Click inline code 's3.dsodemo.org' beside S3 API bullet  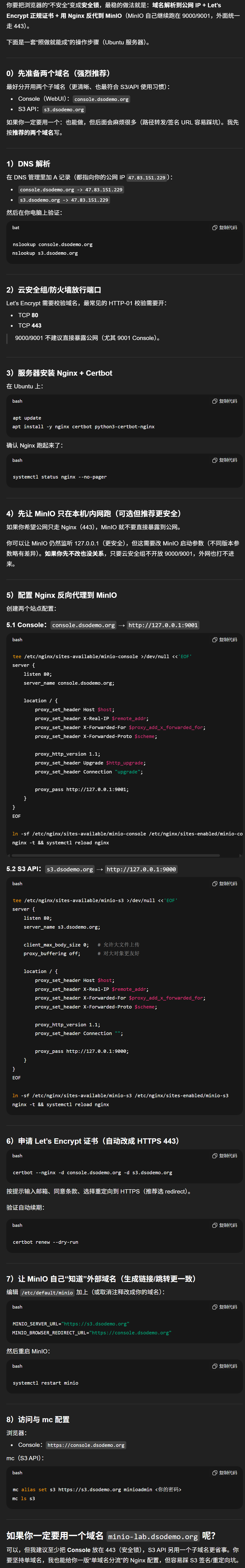pos(64,110)
